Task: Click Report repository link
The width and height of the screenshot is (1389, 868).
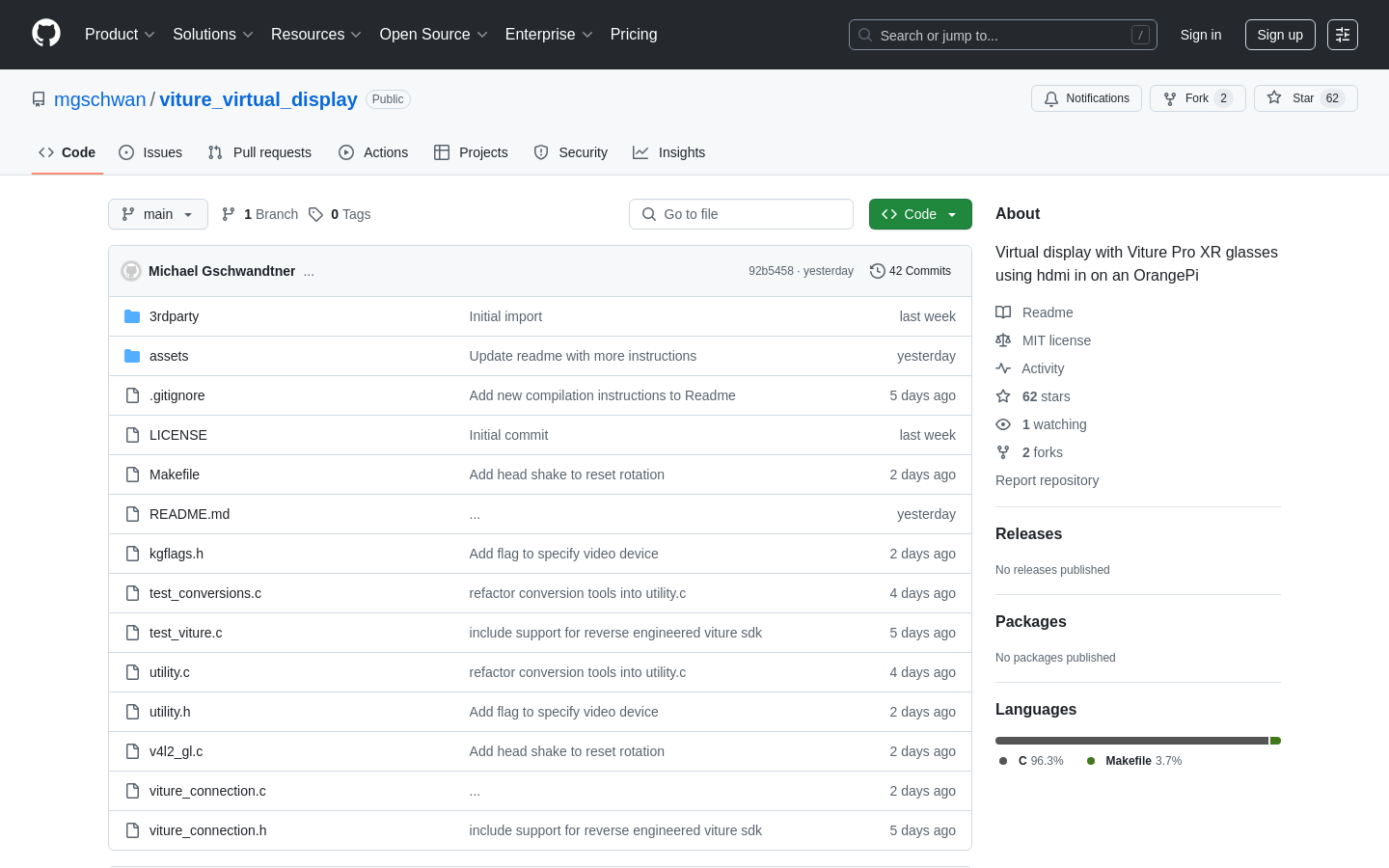Action: (1047, 480)
